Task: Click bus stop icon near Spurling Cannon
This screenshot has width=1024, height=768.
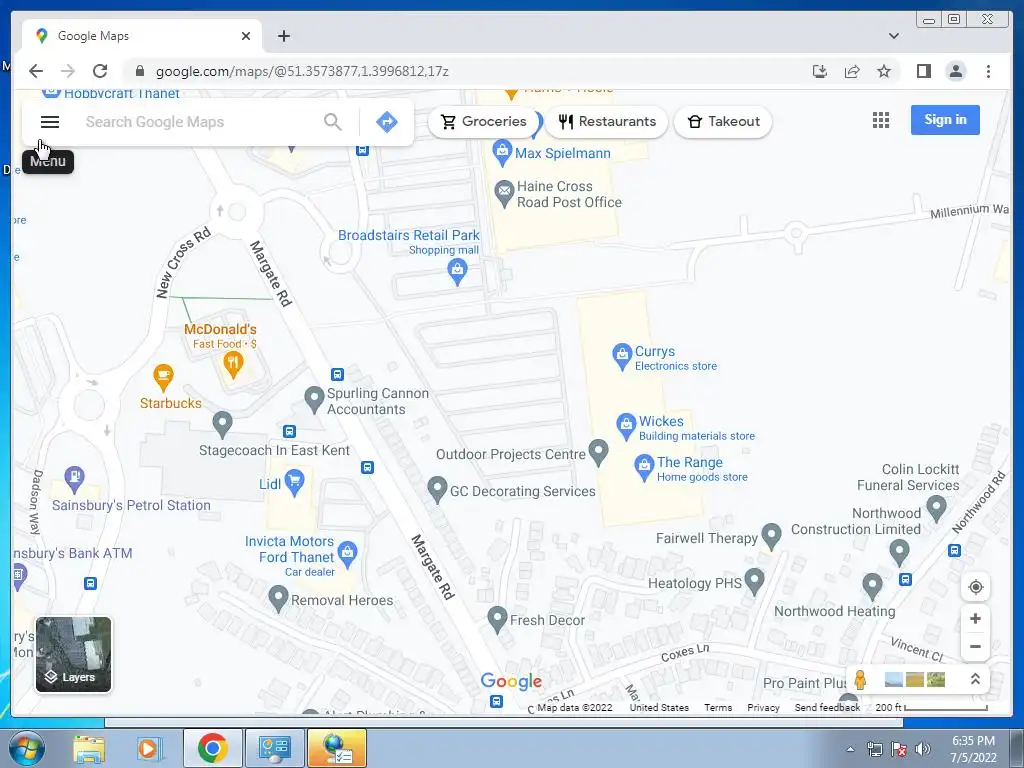Action: tap(337, 374)
